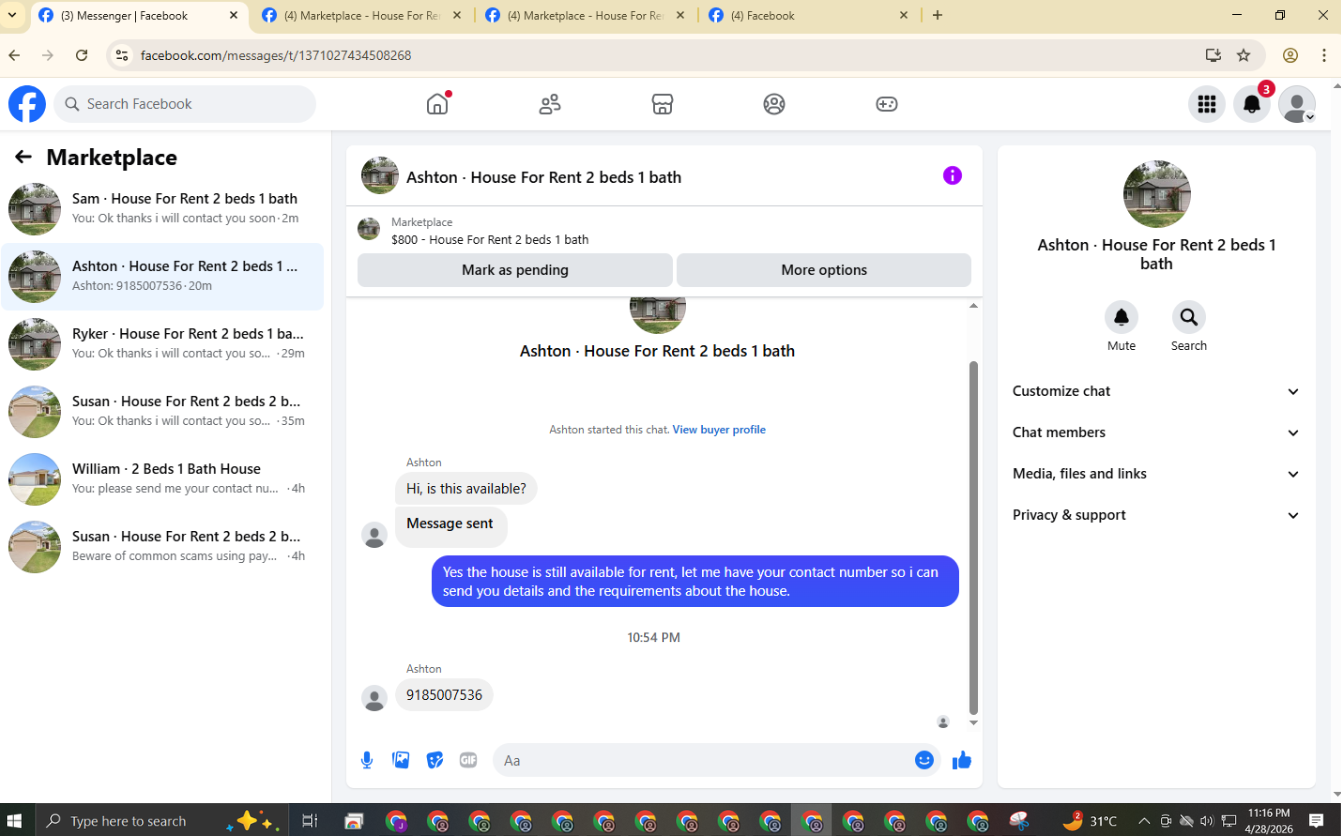Send a thumbs-up like
1341x836 pixels.
962,760
